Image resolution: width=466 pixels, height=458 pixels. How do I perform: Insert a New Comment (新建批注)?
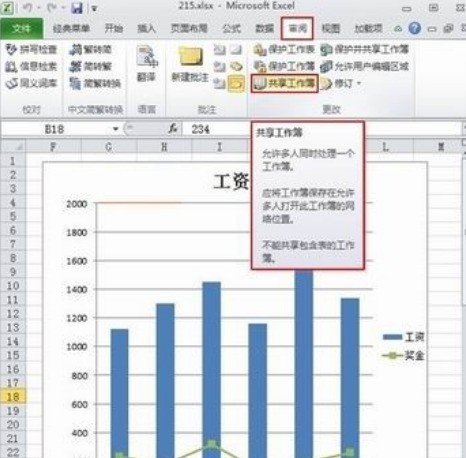(190, 64)
